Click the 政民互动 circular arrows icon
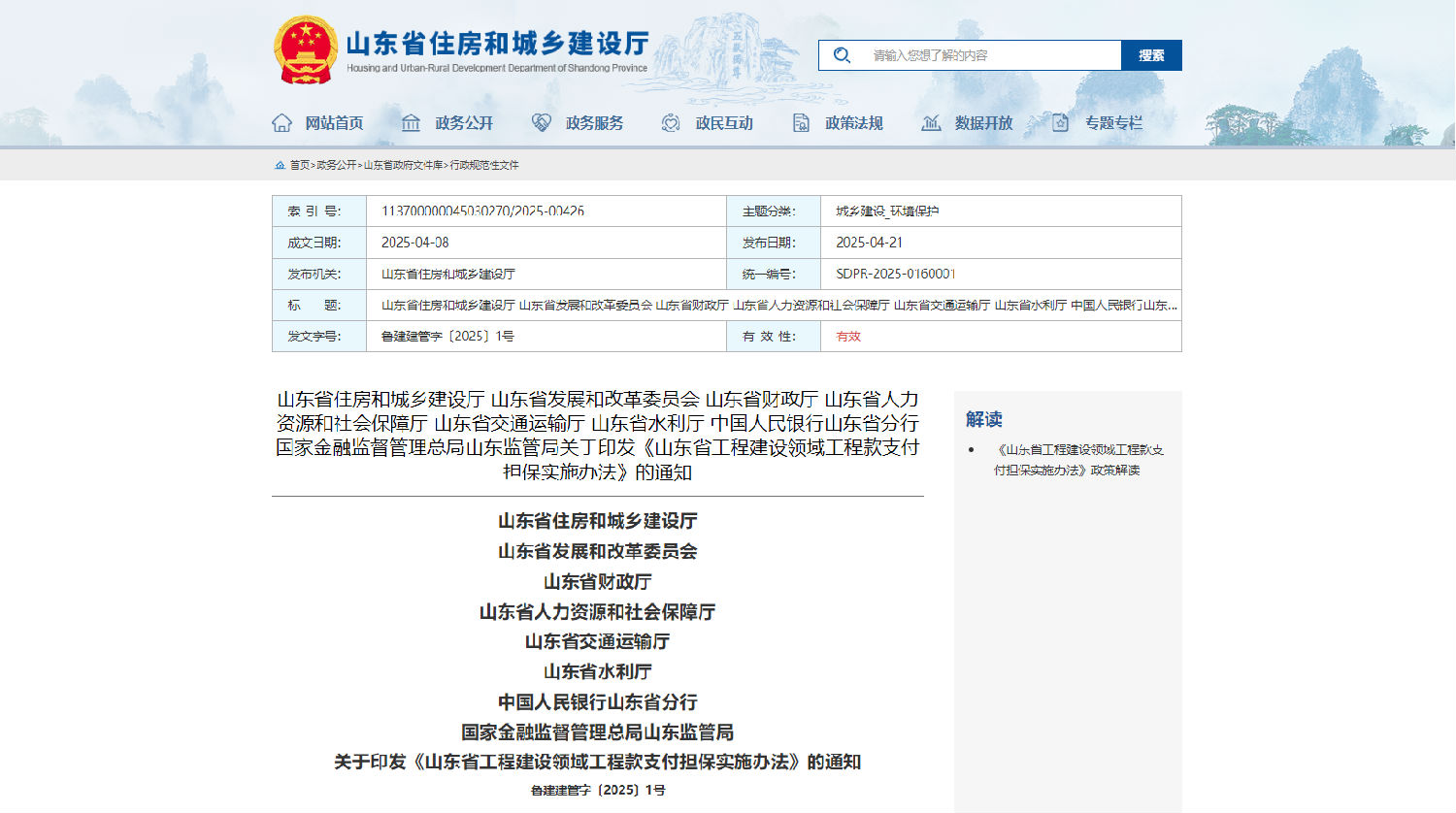 click(670, 122)
